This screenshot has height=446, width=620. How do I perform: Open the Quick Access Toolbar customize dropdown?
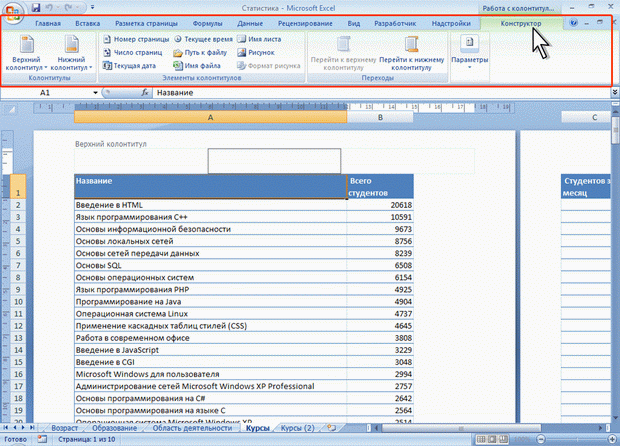click(91, 7)
